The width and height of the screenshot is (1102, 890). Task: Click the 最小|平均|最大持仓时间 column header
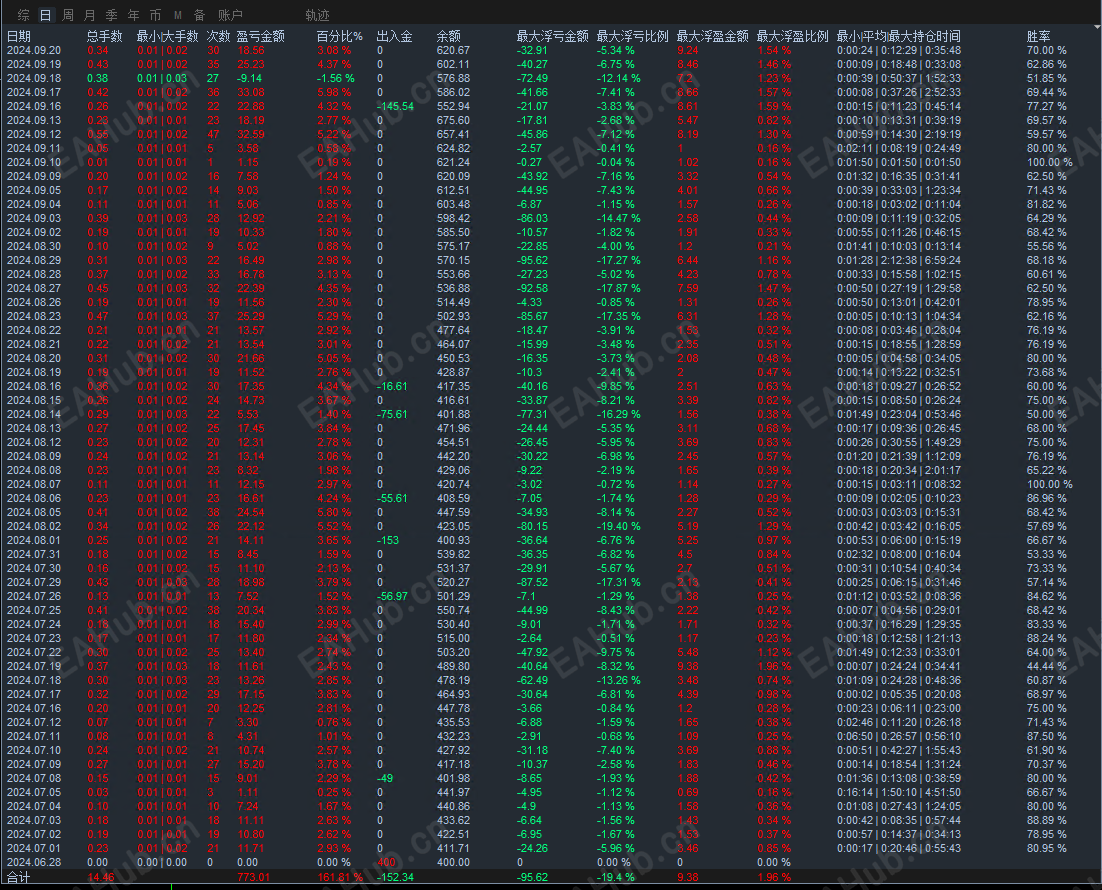[898, 36]
